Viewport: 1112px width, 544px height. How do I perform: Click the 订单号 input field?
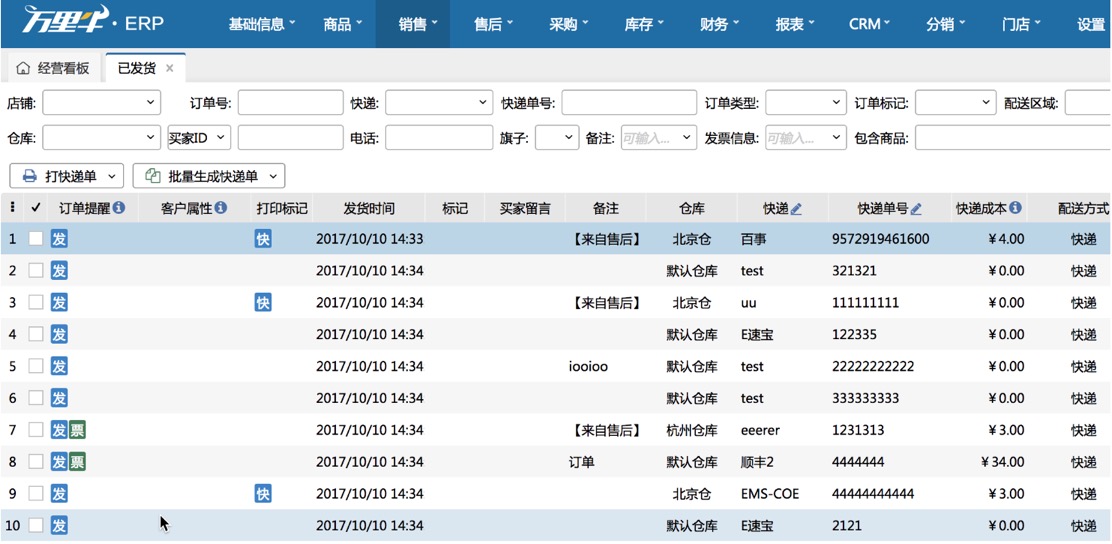(x=290, y=103)
